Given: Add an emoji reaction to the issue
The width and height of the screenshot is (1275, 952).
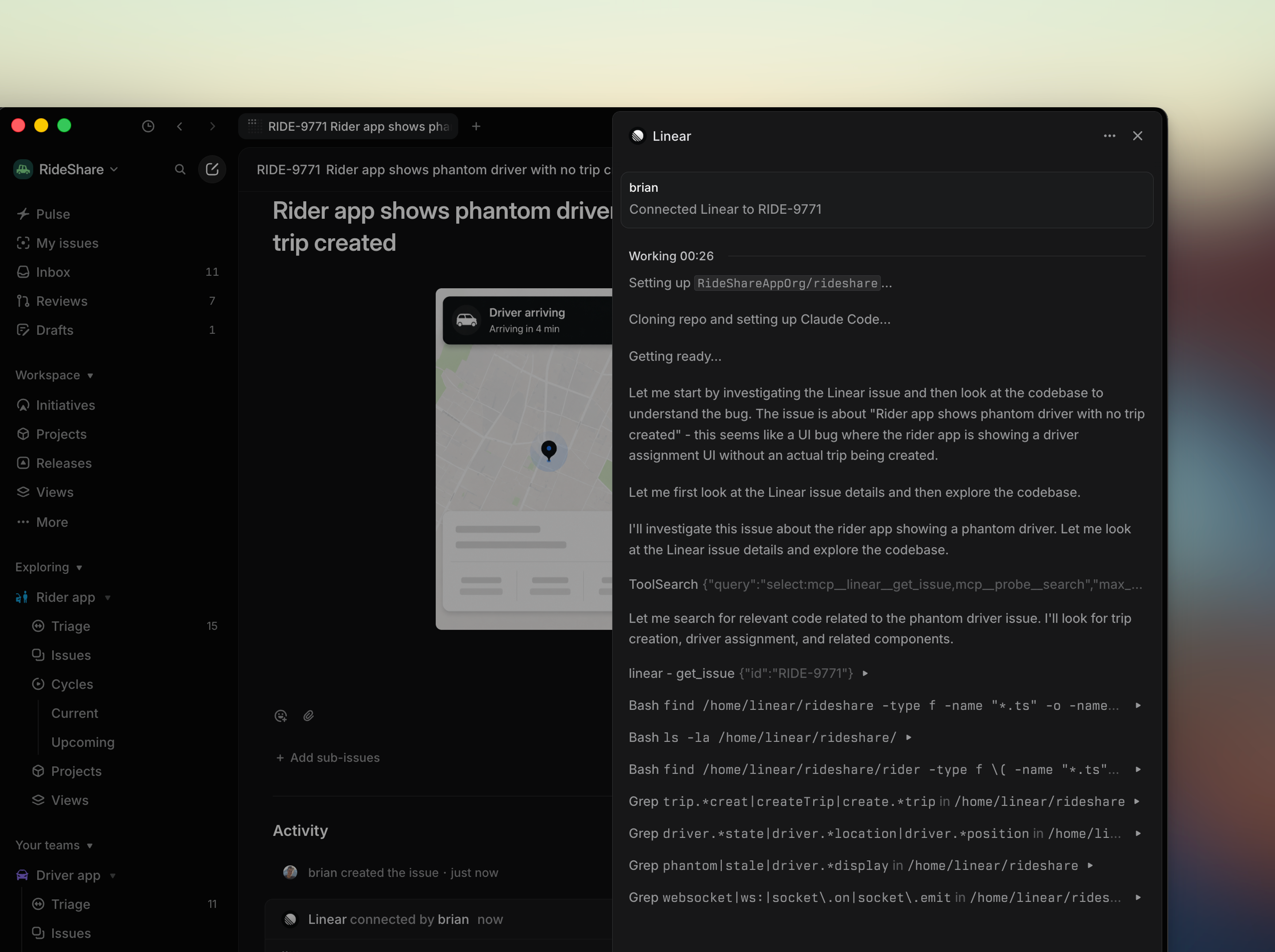Looking at the screenshot, I should click(x=281, y=716).
